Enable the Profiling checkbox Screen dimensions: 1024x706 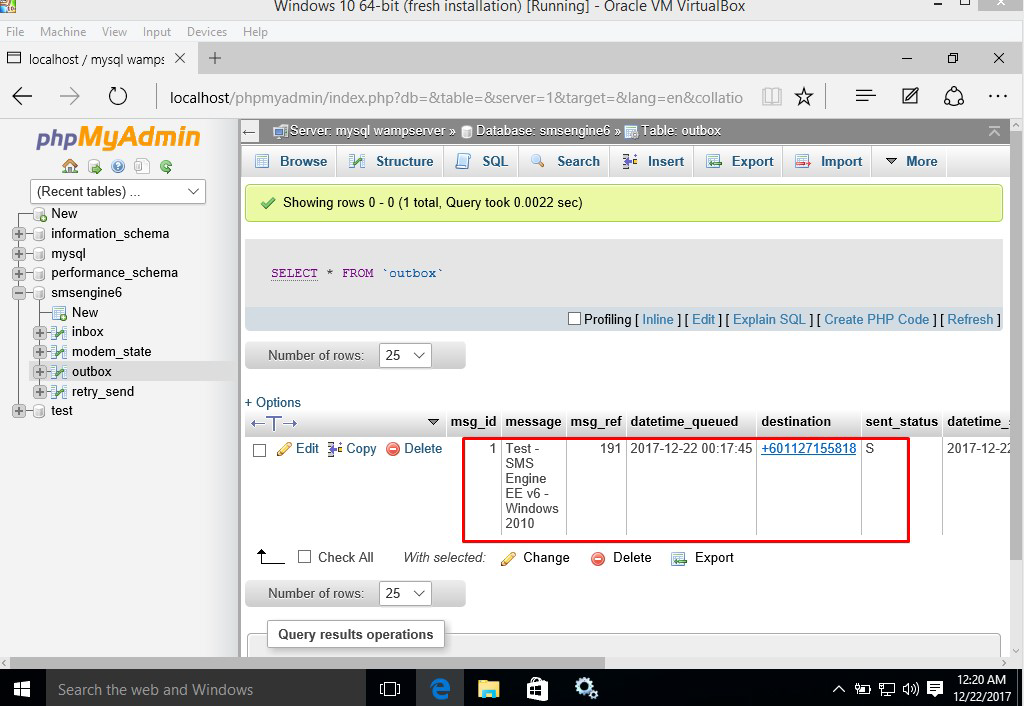click(574, 319)
